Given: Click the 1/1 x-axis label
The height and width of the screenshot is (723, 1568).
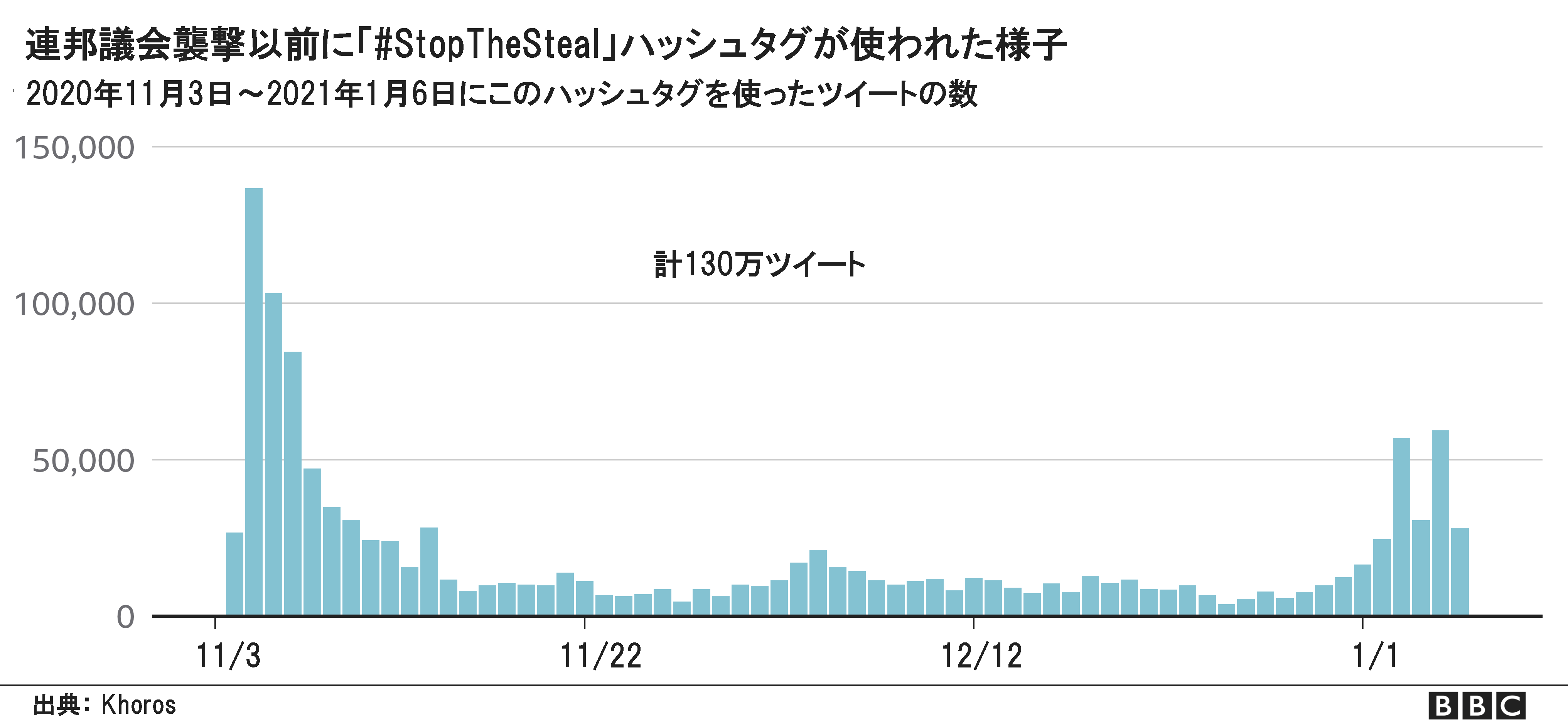Looking at the screenshot, I should pos(1375,656).
